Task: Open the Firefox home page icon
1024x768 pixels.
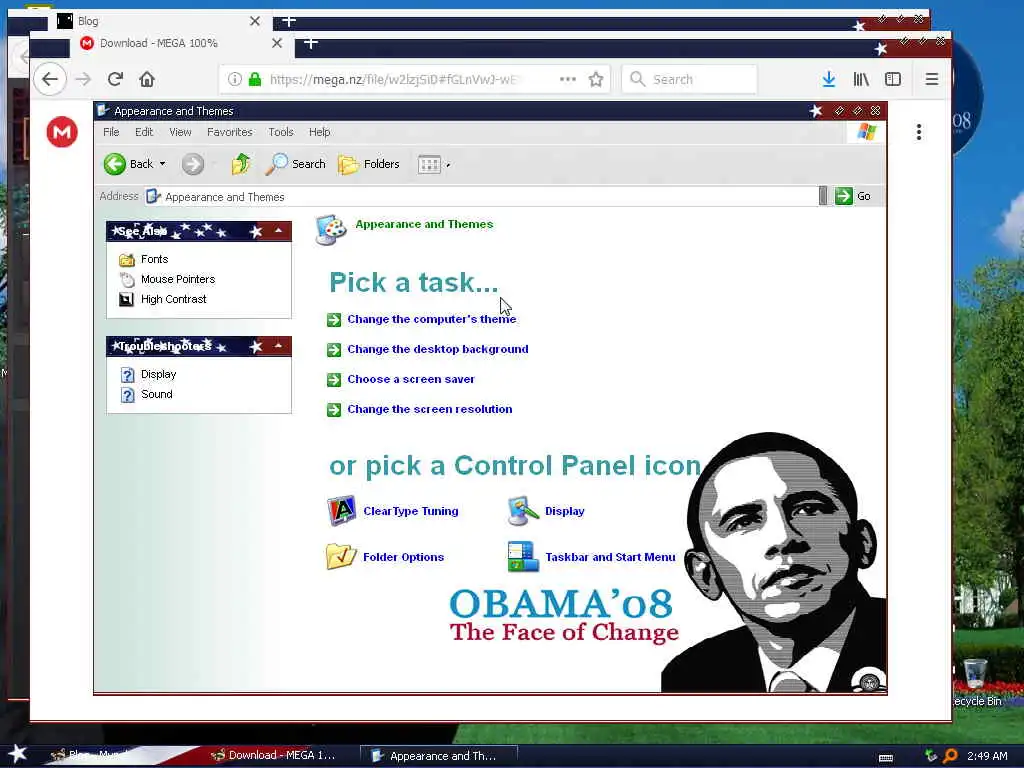Action: (x=147, y=79)
